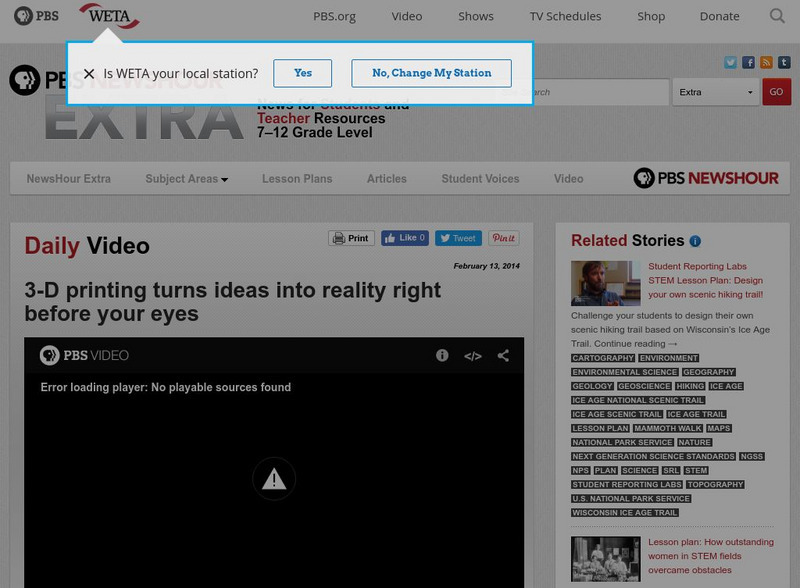
Task: Open the hiking trail story thumbnail
Action: [x=606, y=283]
